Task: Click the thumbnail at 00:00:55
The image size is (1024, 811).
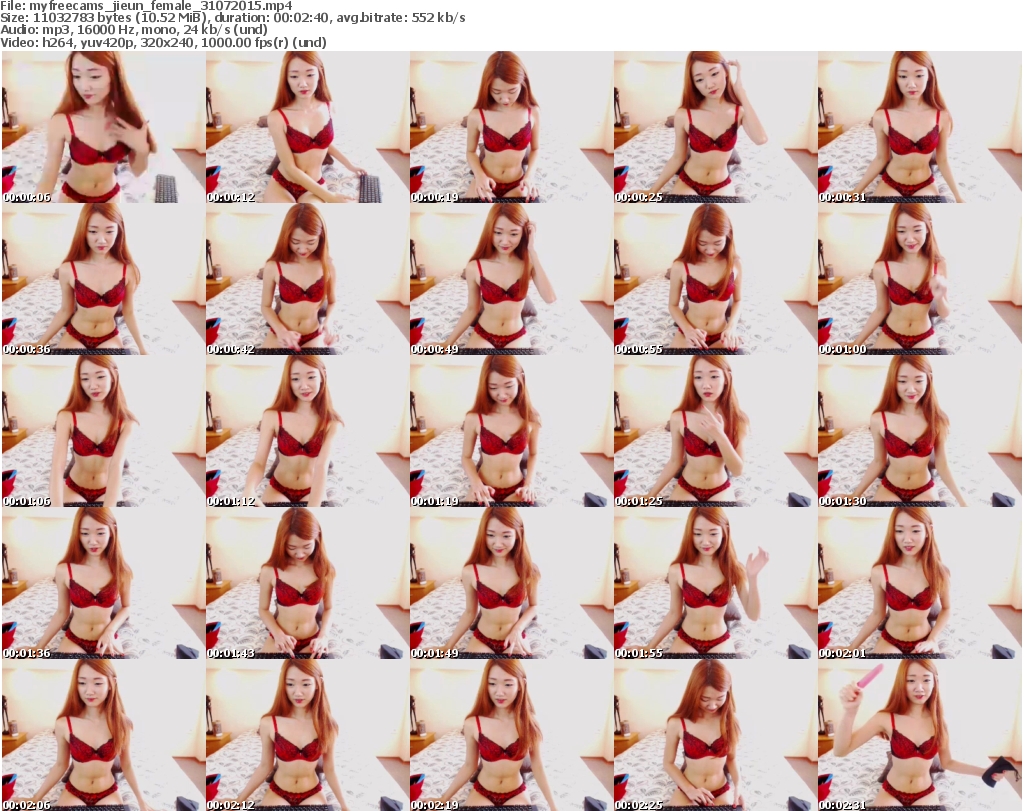Action: pos(715,279)
